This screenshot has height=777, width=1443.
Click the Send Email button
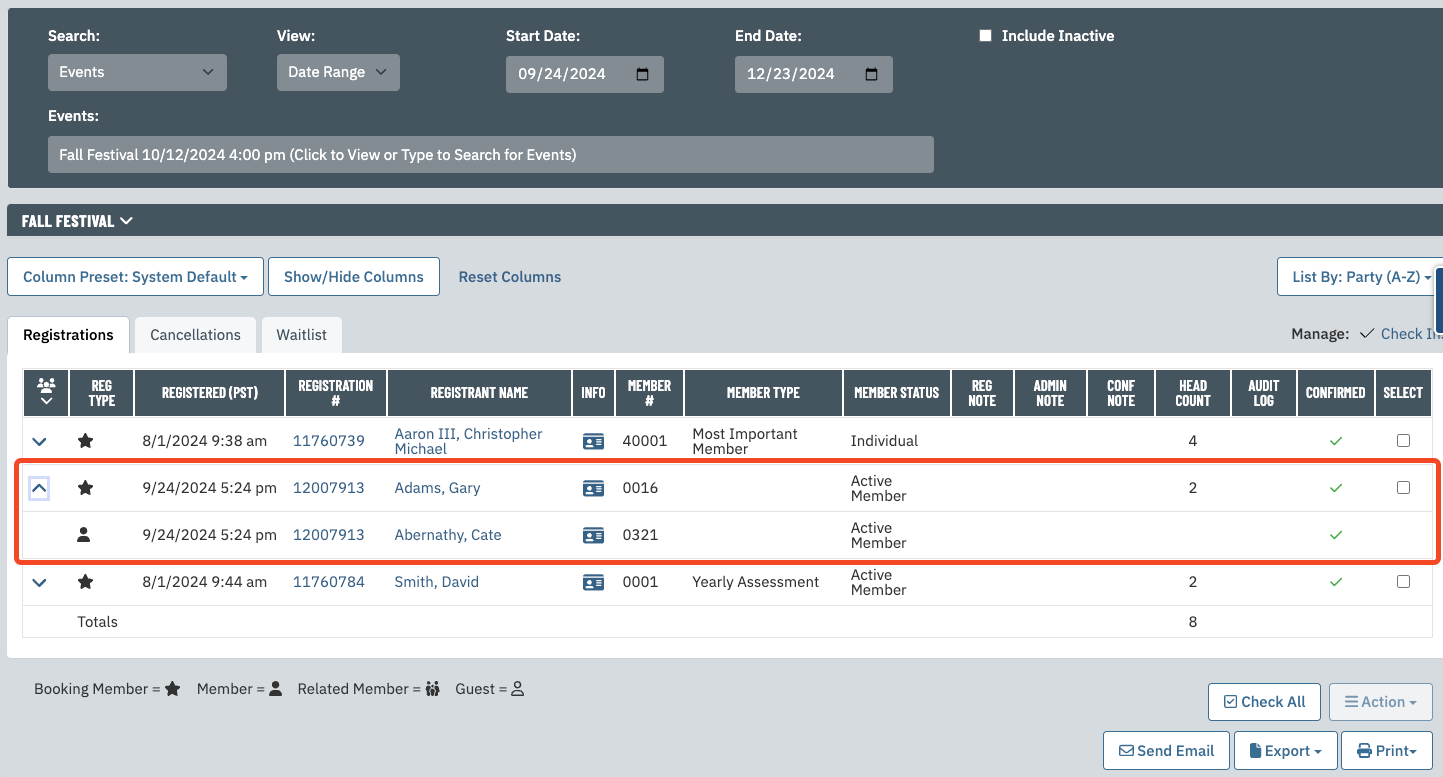pyautogui.click(x=1166, y=750)
